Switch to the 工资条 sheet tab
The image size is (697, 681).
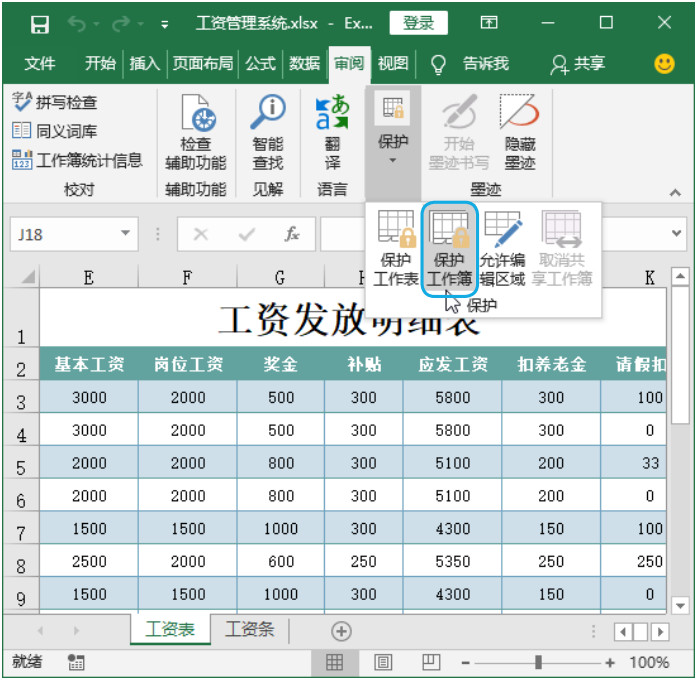coord(250,629)
